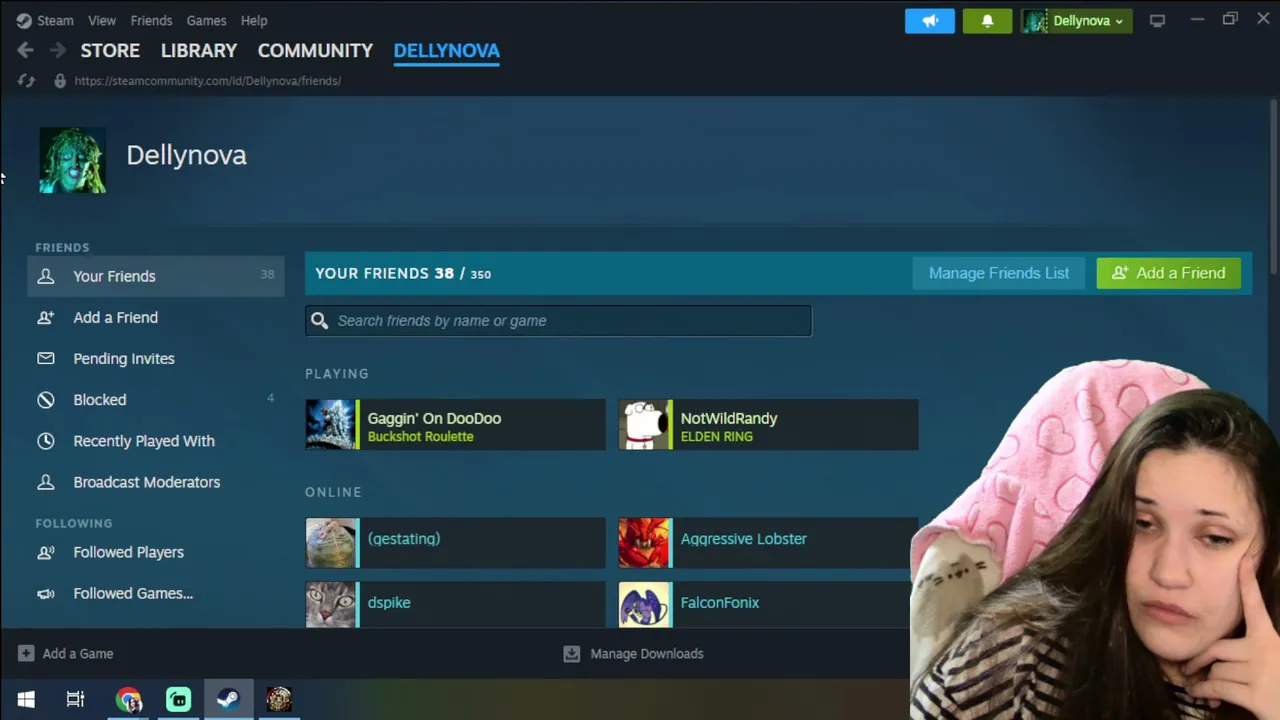Click the Broadcast Moderators person icon
1280x720 pixels.
pos(46,482)
